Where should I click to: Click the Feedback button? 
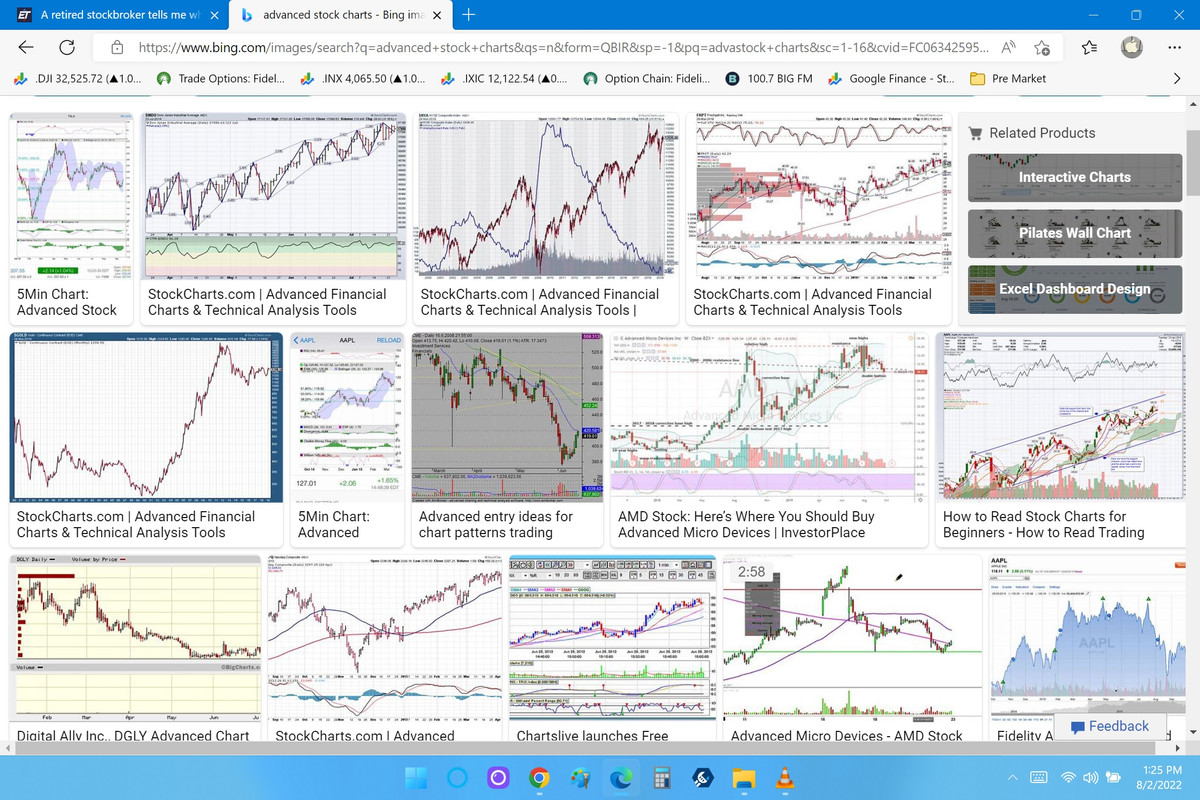(1109, 726)
